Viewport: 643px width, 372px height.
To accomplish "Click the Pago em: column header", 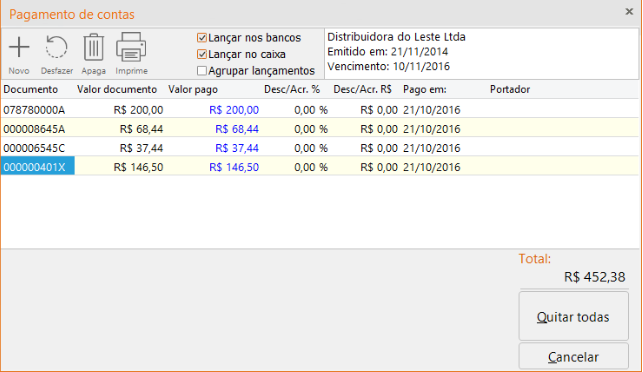I will 425,89.
